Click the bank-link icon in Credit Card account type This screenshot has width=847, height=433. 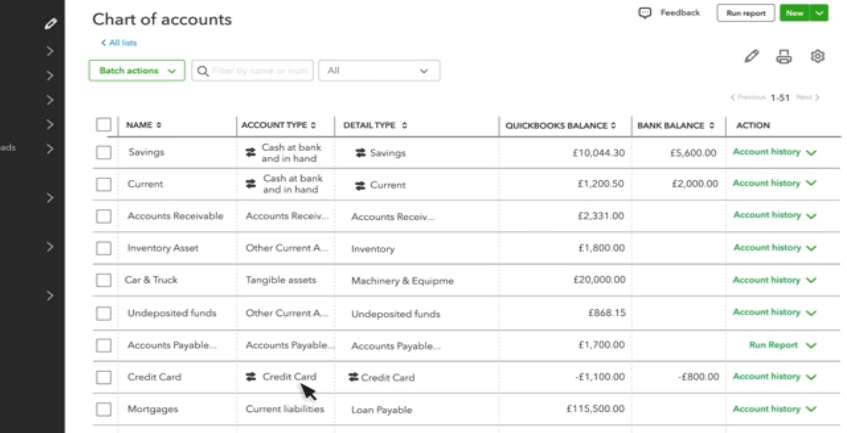tap(251, 377)
